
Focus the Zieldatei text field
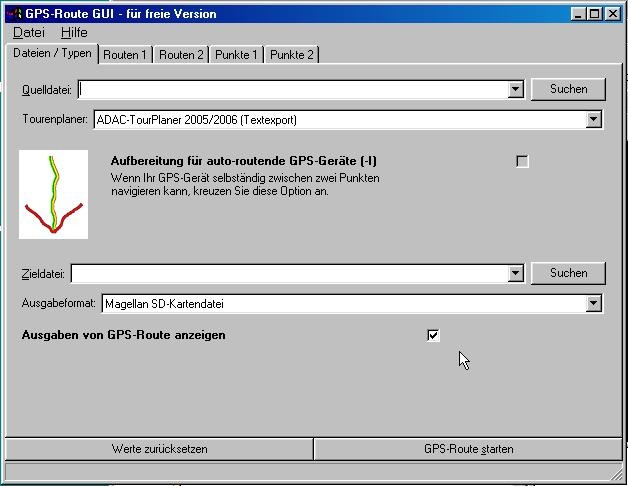(290, 274)
